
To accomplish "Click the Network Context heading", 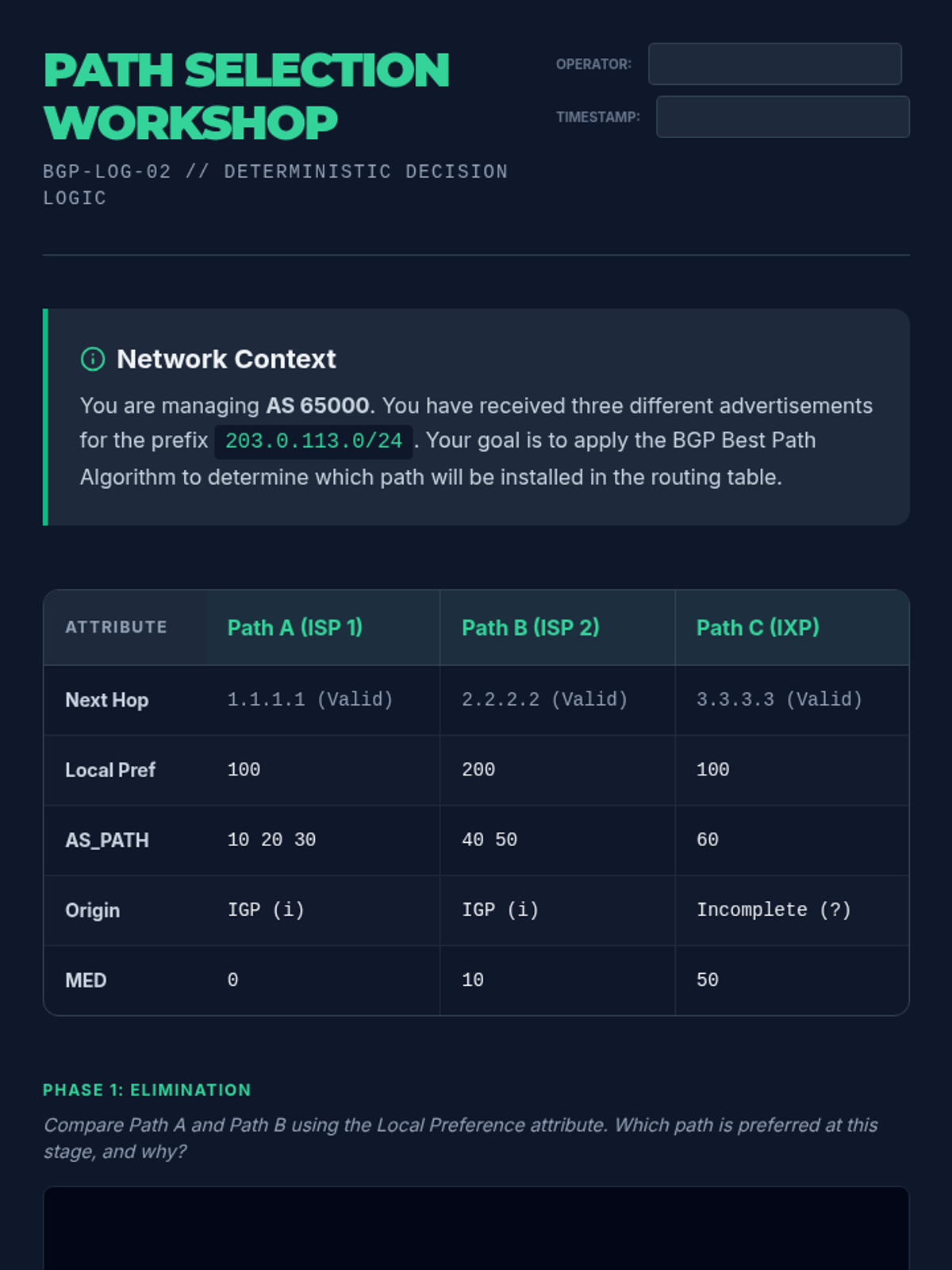I will [x=226, y=360].
